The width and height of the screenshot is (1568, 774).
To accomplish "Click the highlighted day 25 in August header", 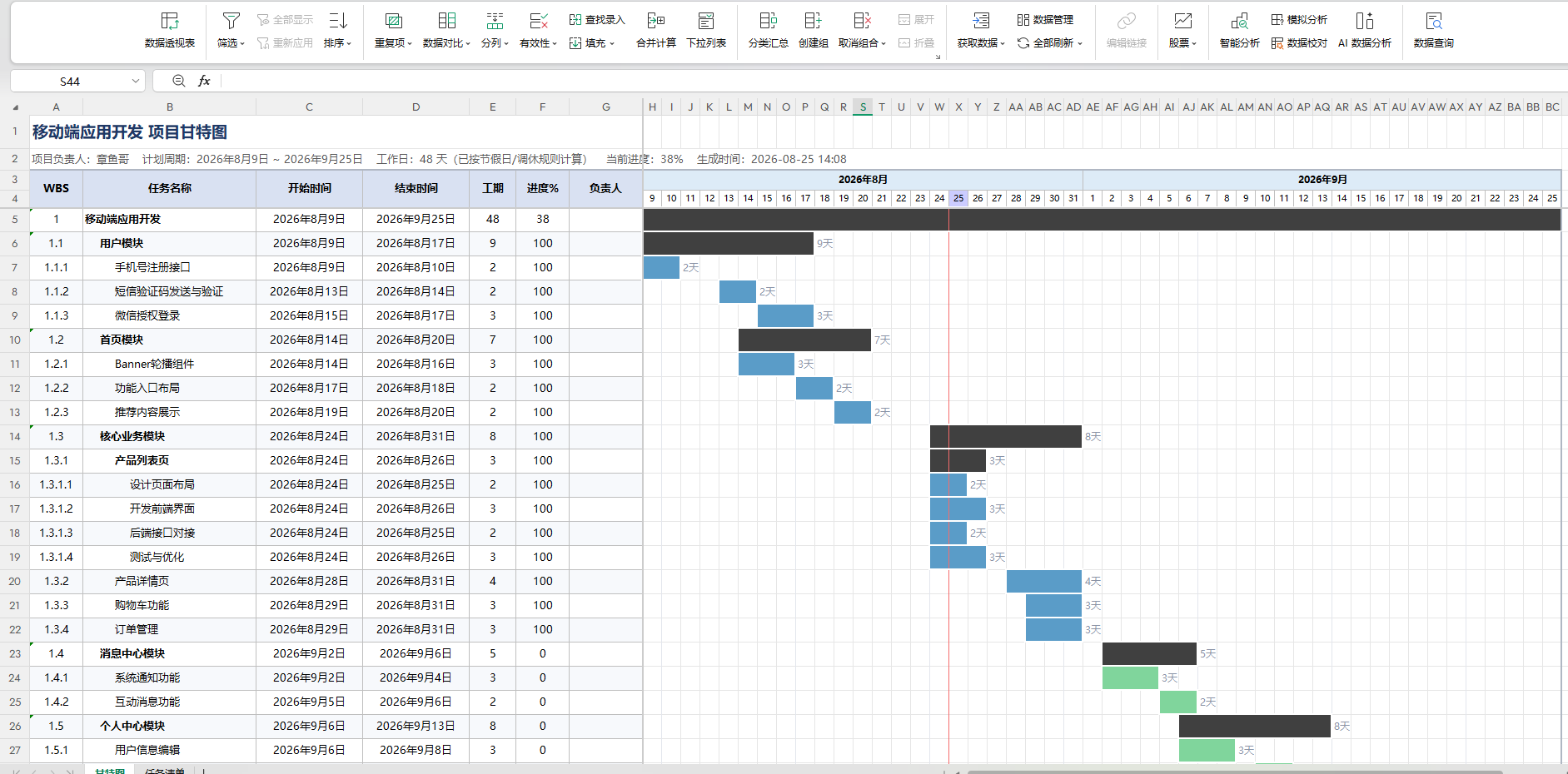I will [958, 198].
